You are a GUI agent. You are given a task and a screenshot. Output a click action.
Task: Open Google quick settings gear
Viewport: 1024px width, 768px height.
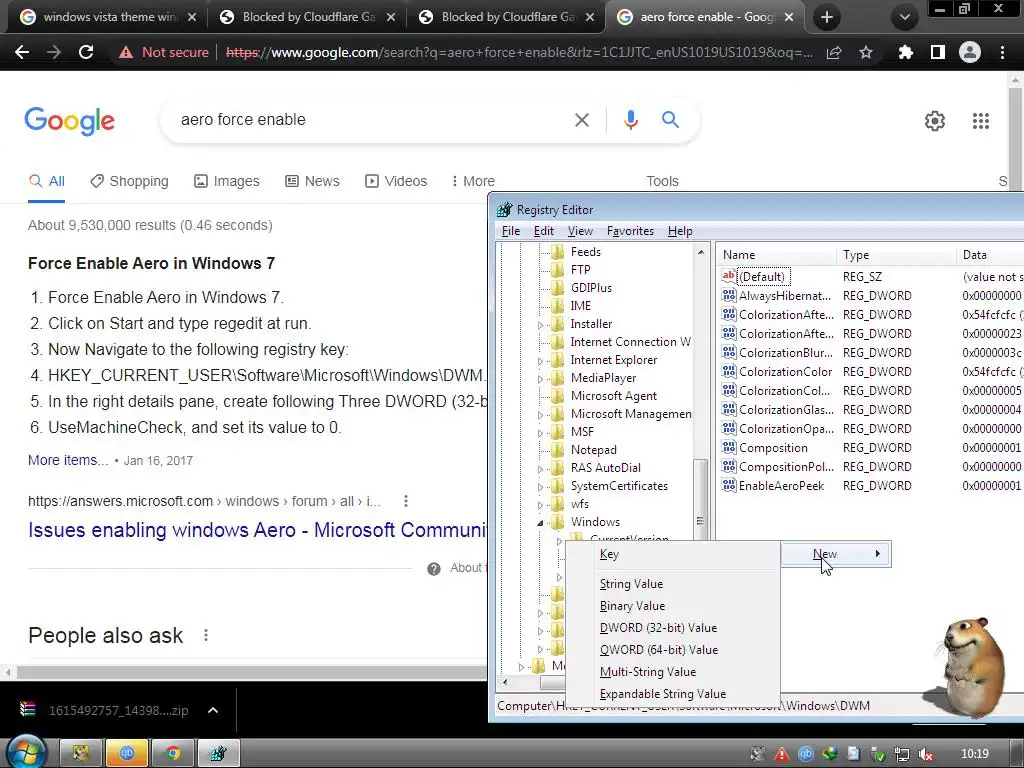pos(935,121)
